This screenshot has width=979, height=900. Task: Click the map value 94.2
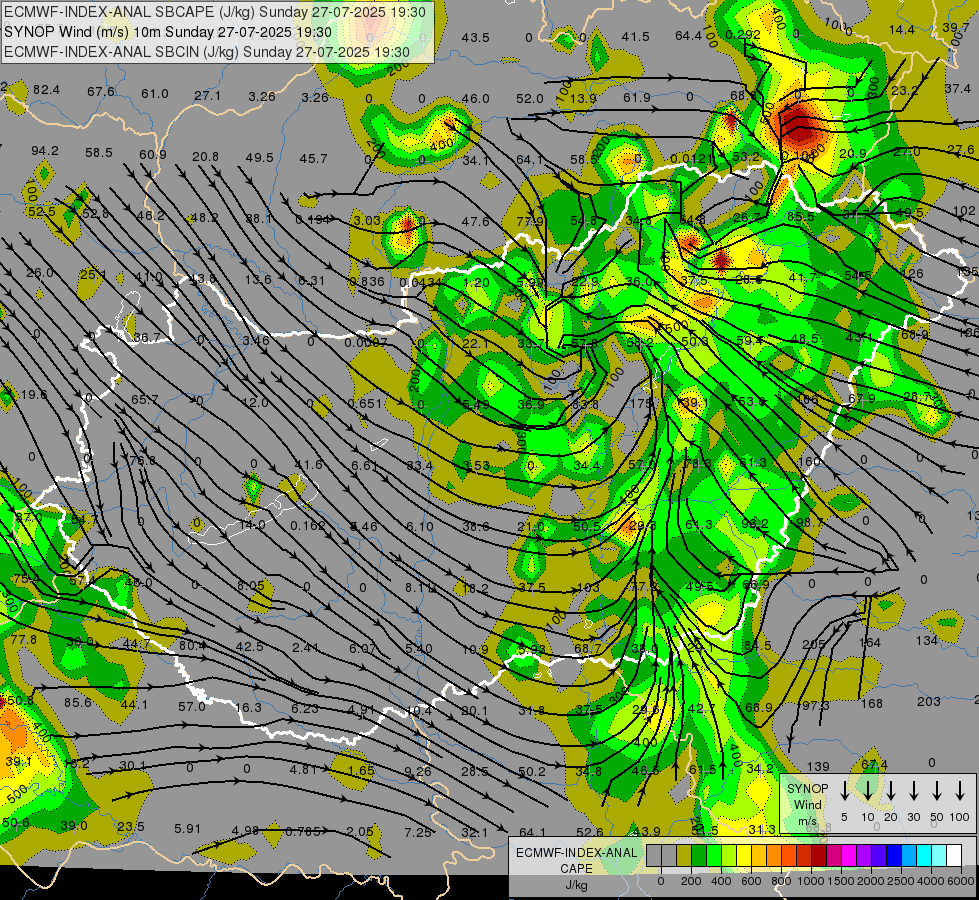pos(45,151)
